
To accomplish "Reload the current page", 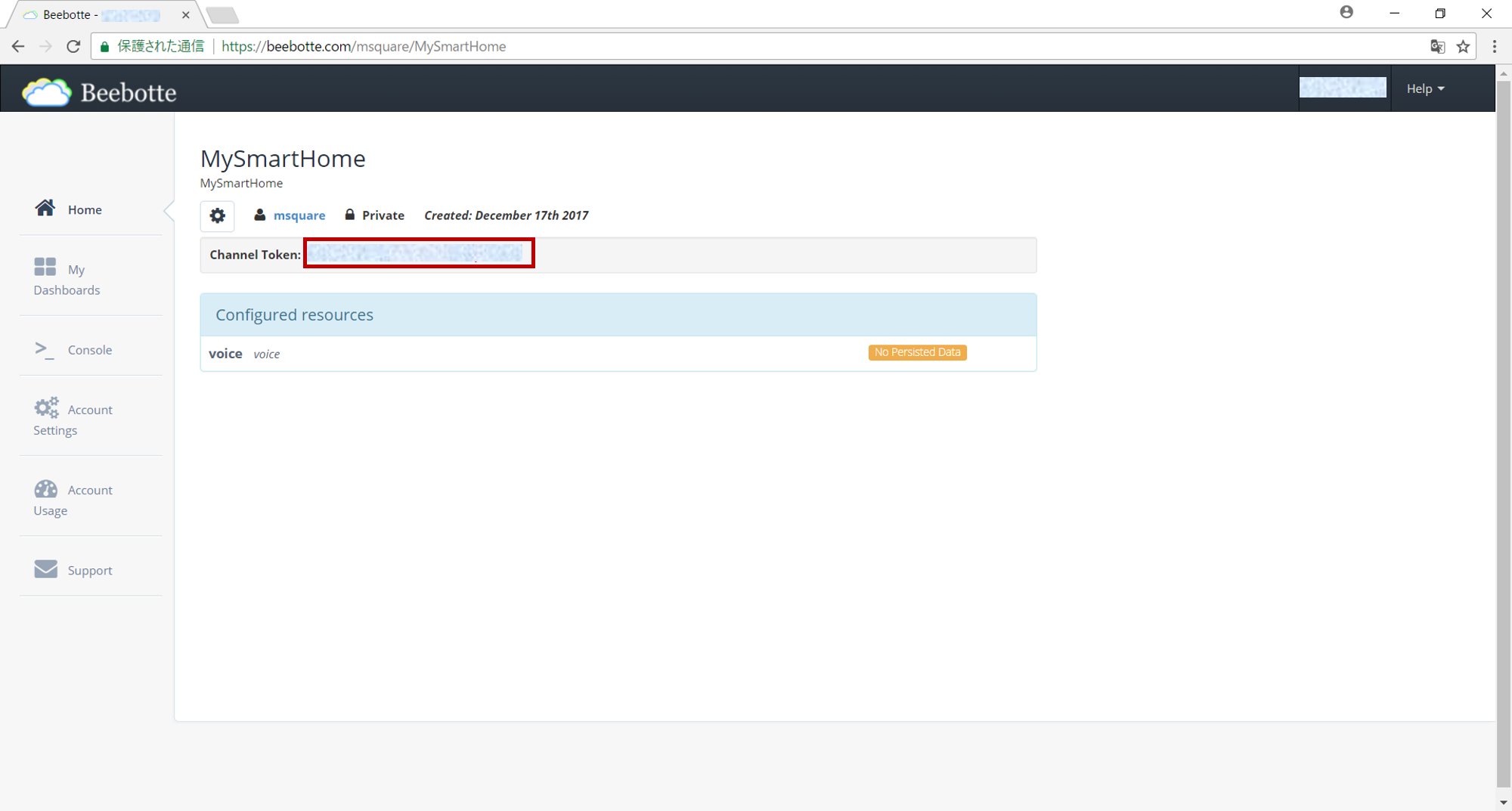I will coord(73,46).
